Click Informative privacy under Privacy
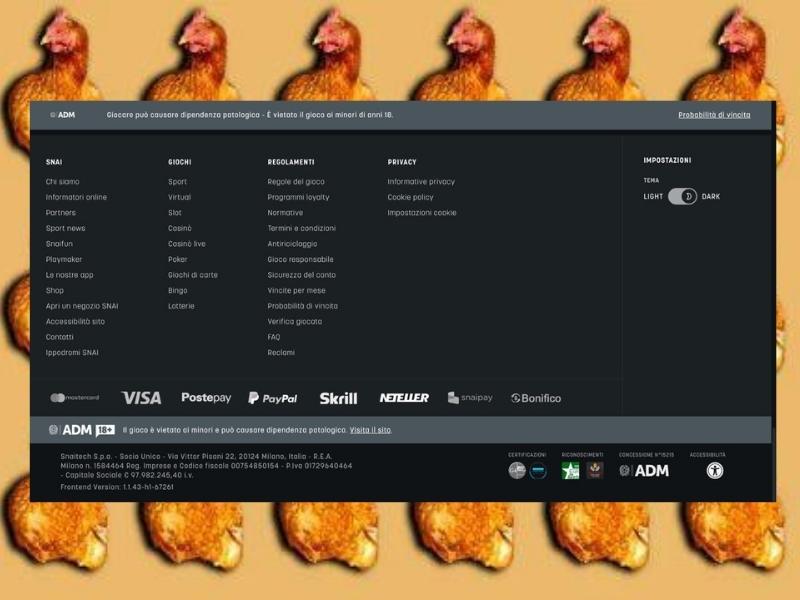 click(420, 181)
